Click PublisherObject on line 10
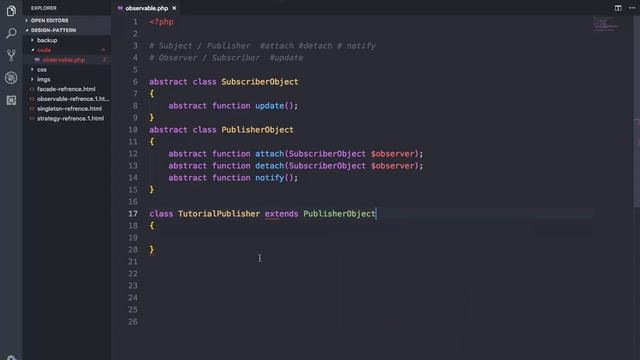Viewport: 640px width, 360px height. (x=257, y=130)
